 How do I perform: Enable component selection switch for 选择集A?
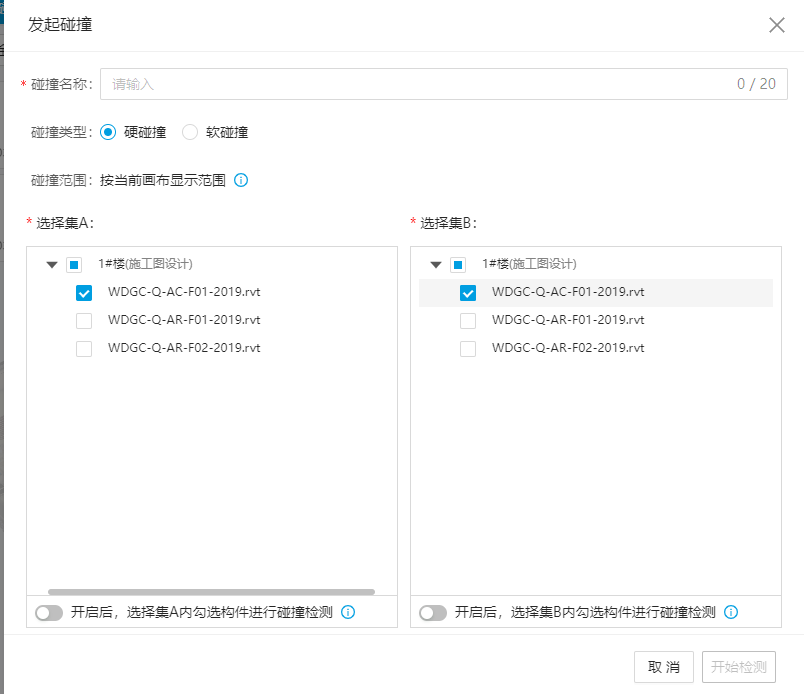[x=49, y=613]
